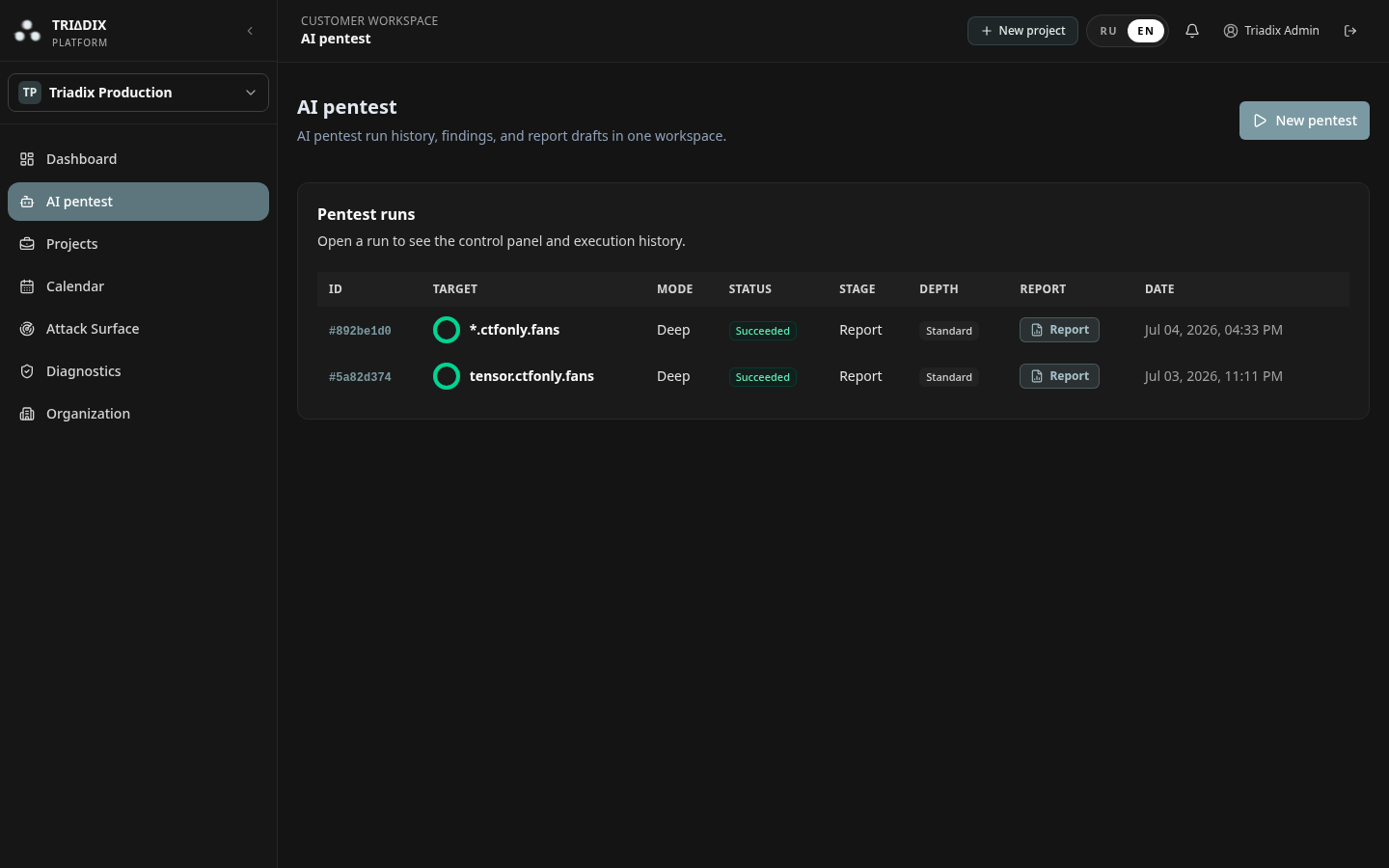The image size is (1389, 868).
Task: Click the AI pentest robot icon
Action: pyautogui.click(x=27, y=202)
